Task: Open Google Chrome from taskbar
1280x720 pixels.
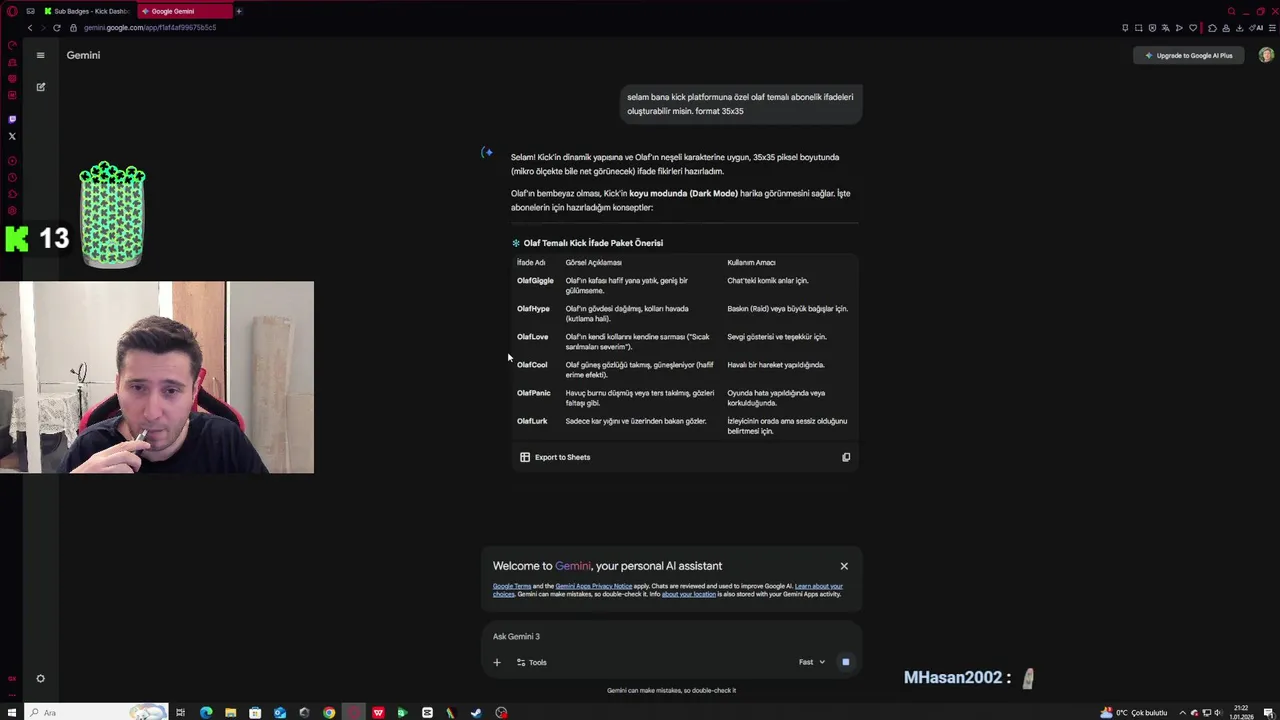Action: (x=329, y=713)
